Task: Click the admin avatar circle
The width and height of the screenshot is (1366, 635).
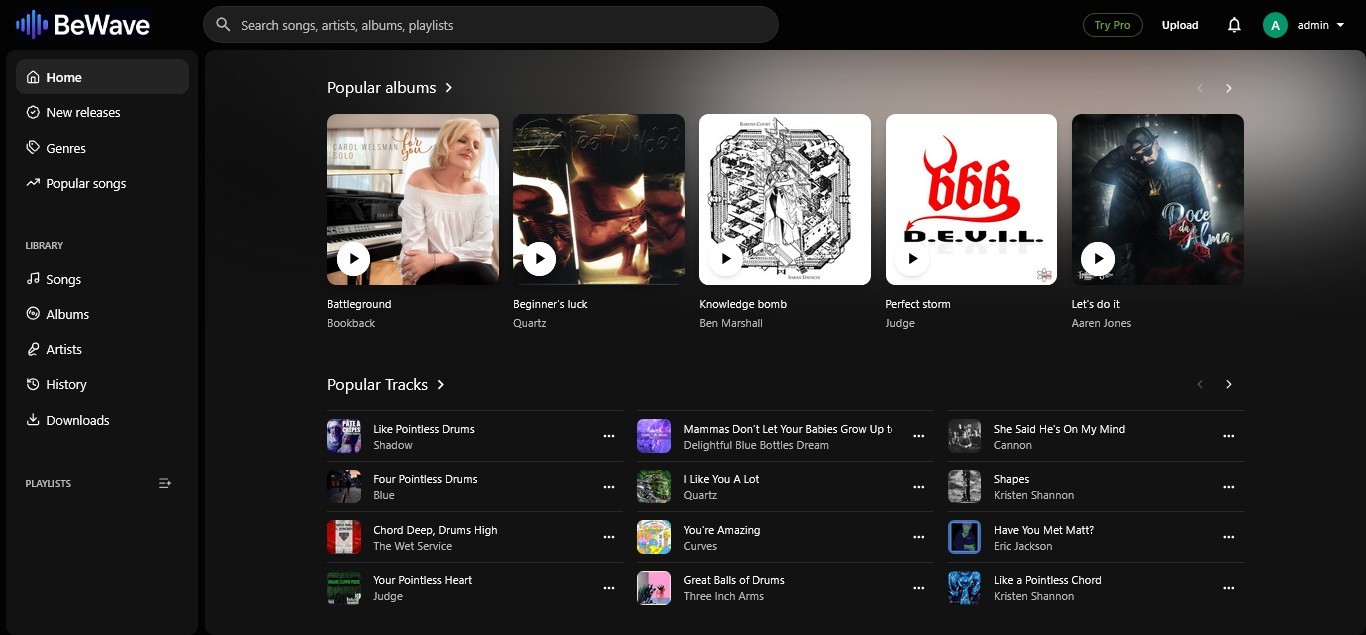Action: [x=1275, y=25]
